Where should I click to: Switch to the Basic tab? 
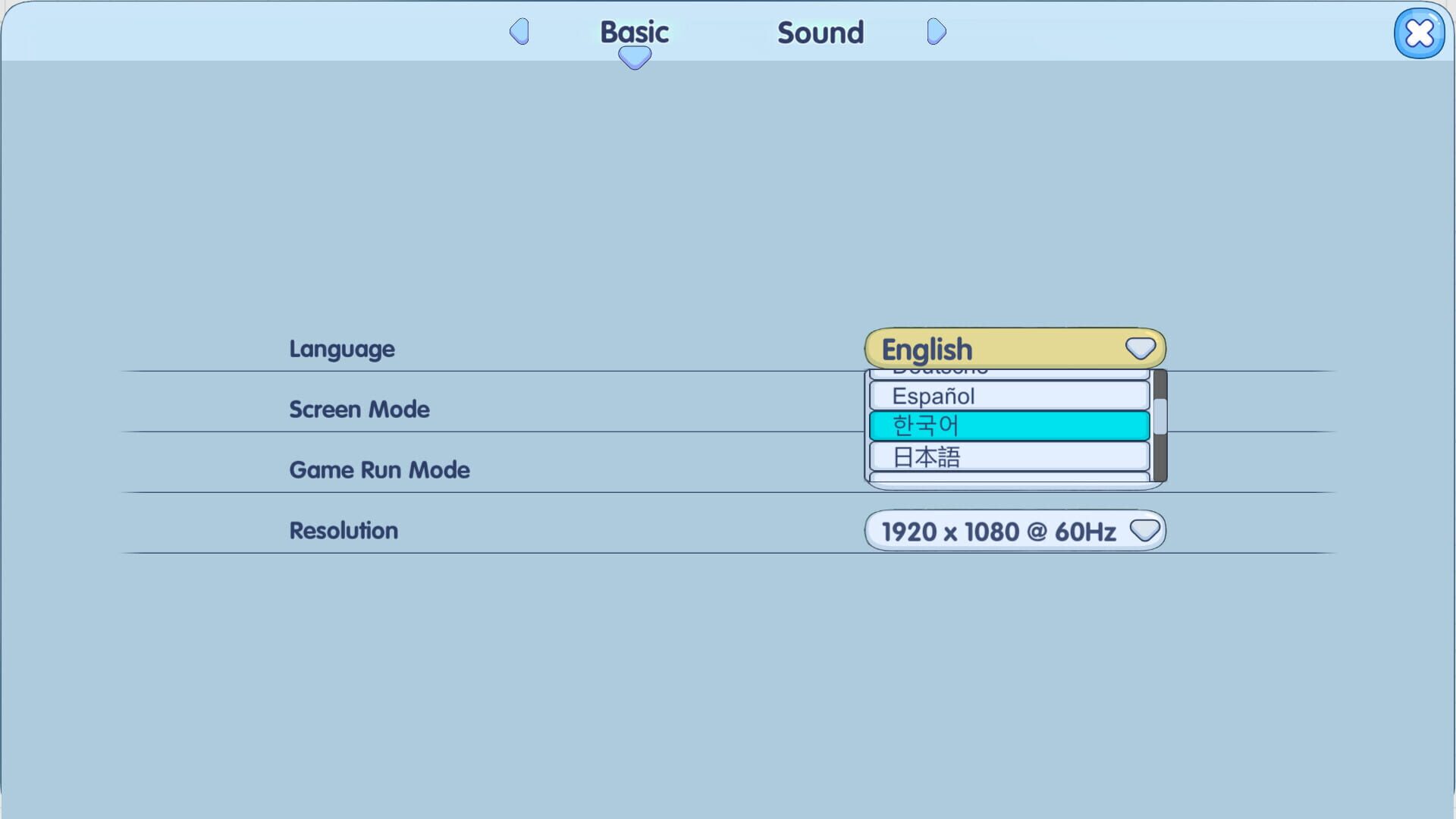[634, 32]
